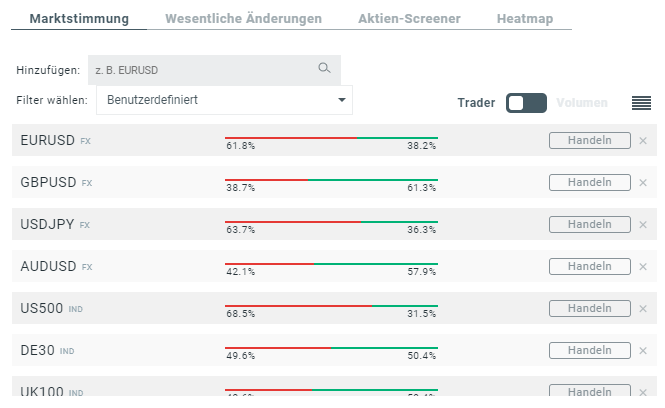Image resolution: width=665 pixels, height=408 pixels.
Task: Switch to Wesentliche Änderungen tab
Action: click(243, 19)
